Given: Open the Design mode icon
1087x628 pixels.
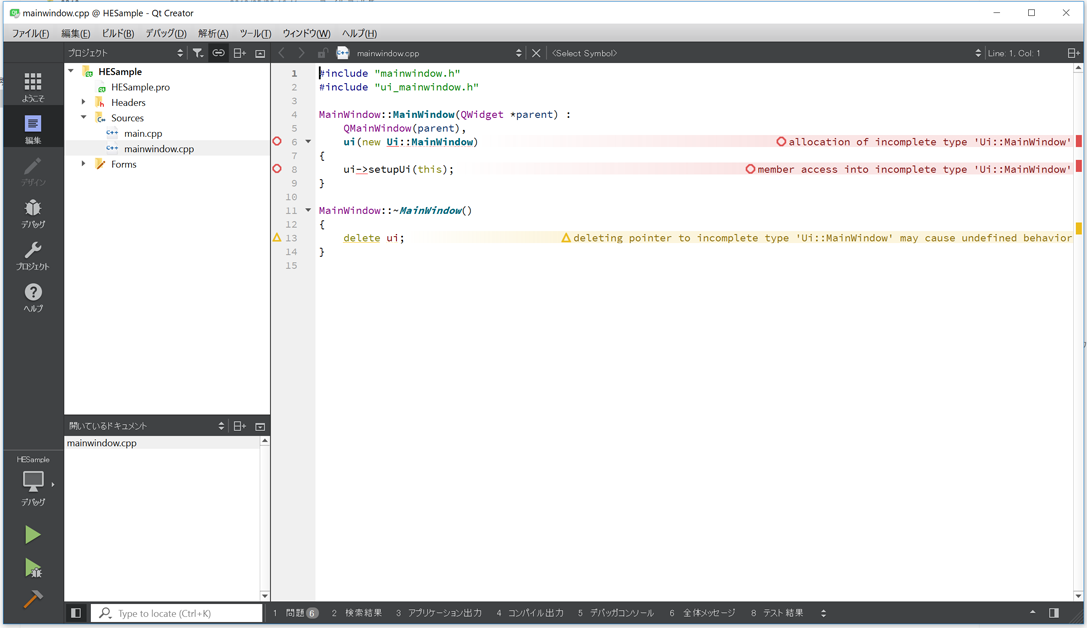Looking at the screenshot, I should [33, 171].
